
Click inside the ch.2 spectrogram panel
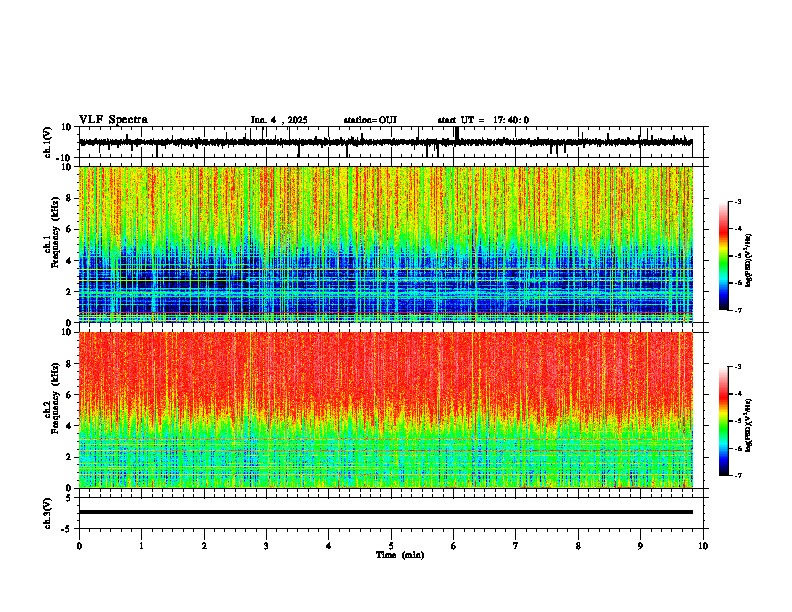386,410
